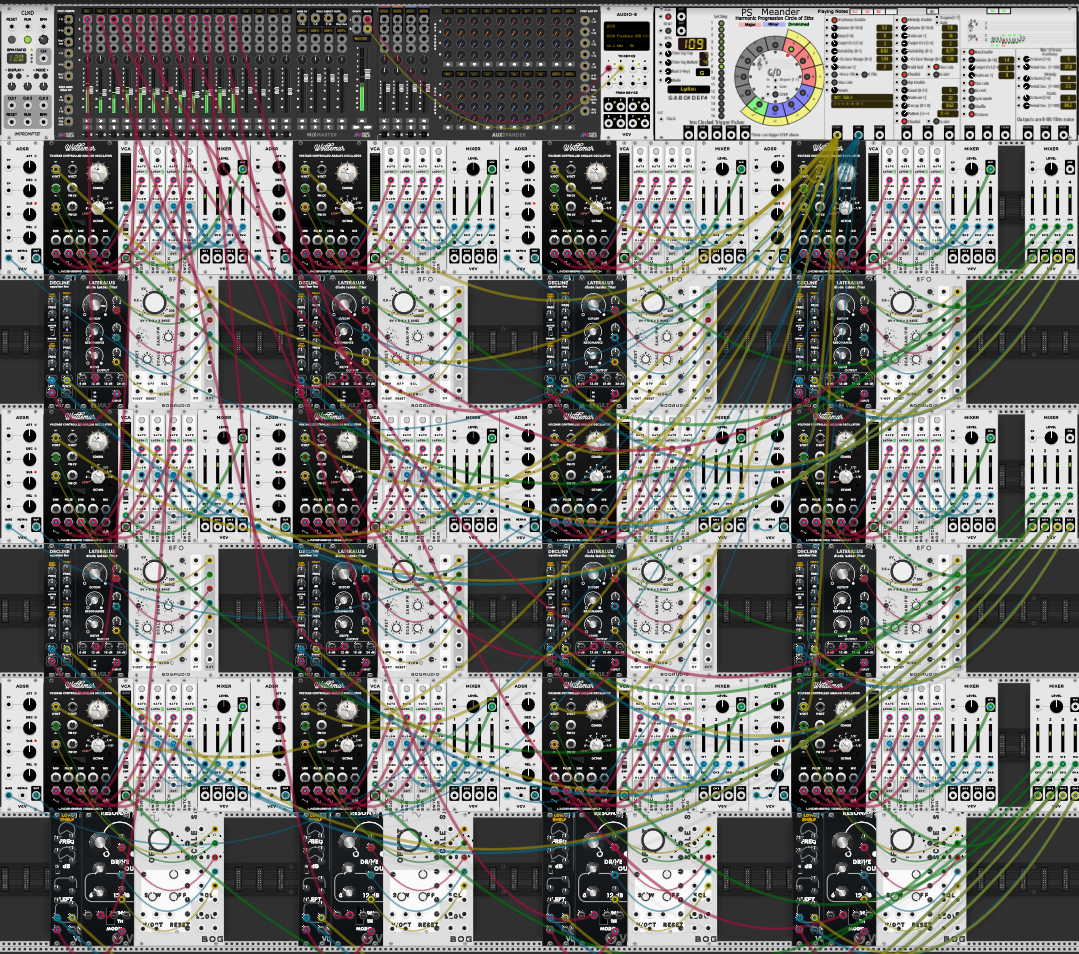The height and width of the screenshot is (954, 1079).
Task: Toggle Melody Enable on Meander
Action: coord(904,20)
